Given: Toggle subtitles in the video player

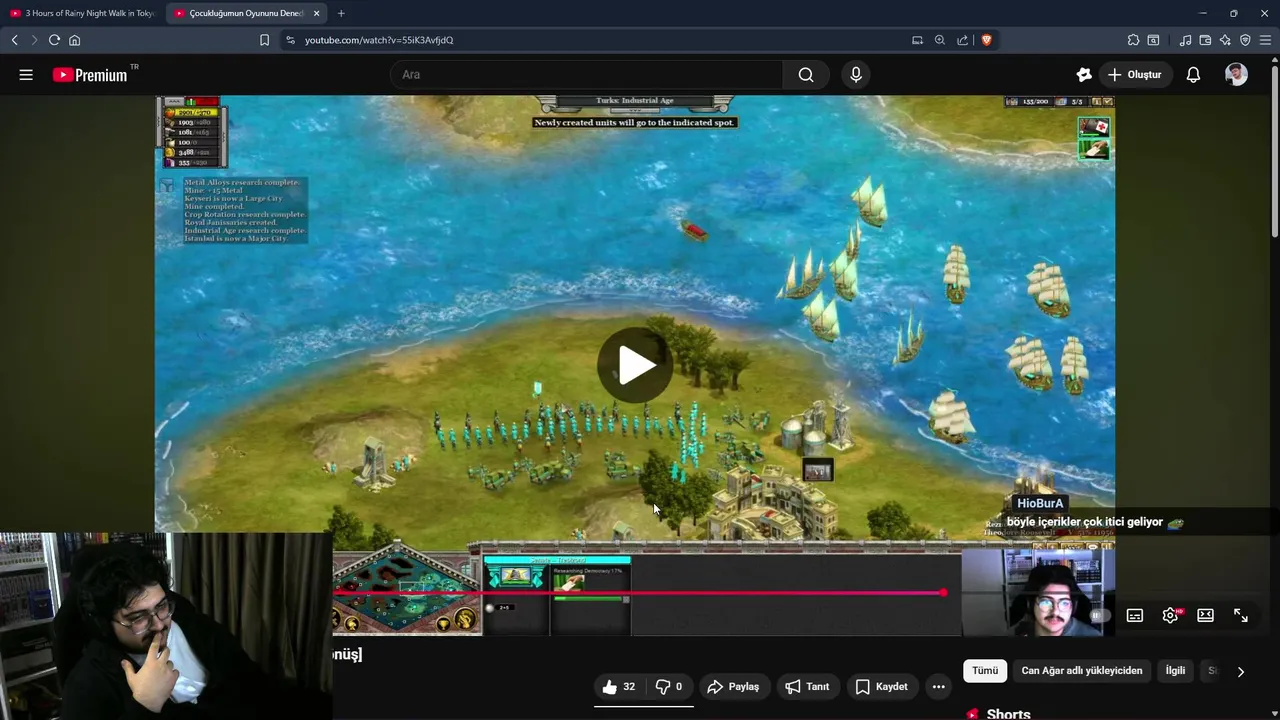Looking at the screenshot, I should coord(1135,616).
